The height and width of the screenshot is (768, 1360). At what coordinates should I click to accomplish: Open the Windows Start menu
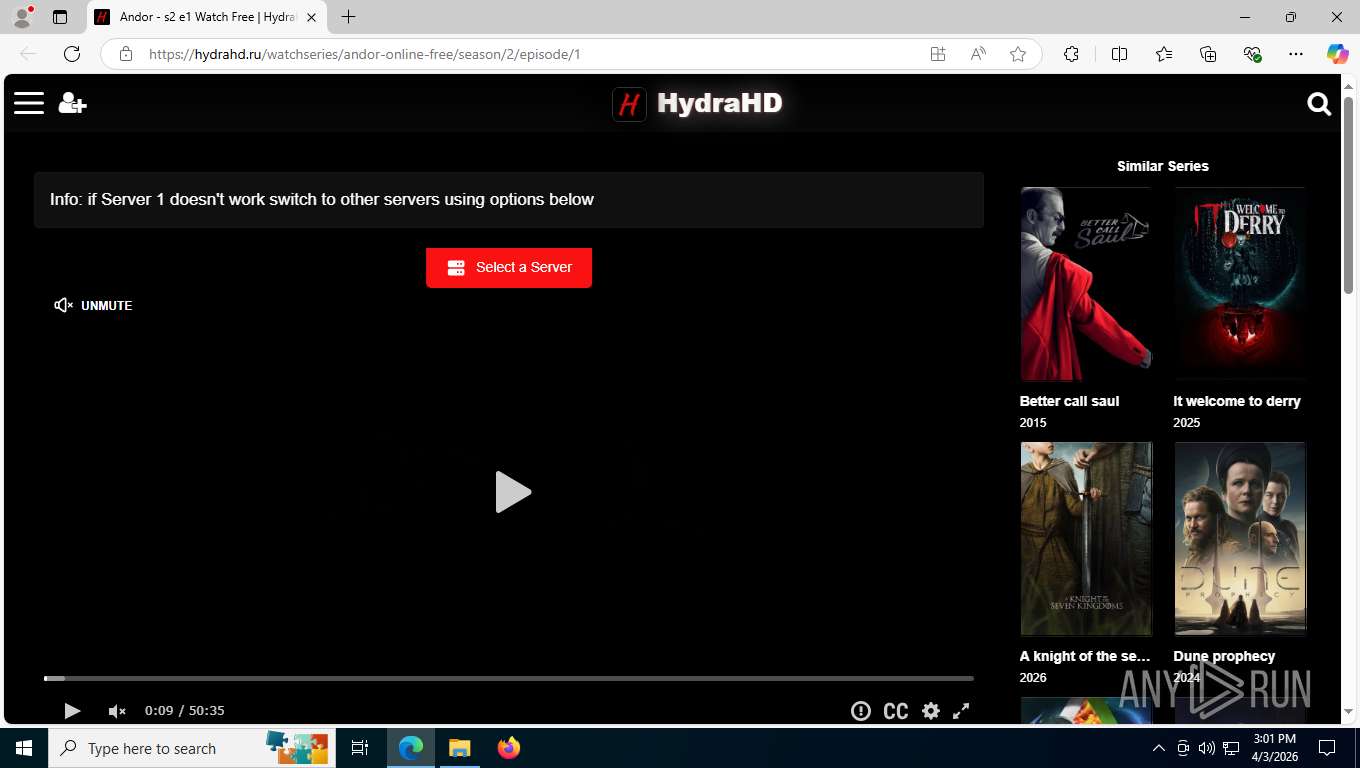[x=24, y=748]
